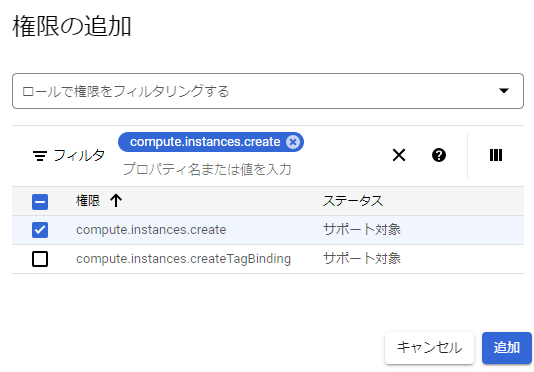Select the compute.instances.createTagBinding row text
Image resolution: width=534 pixels, height=372 pixels.
(183, 259)
